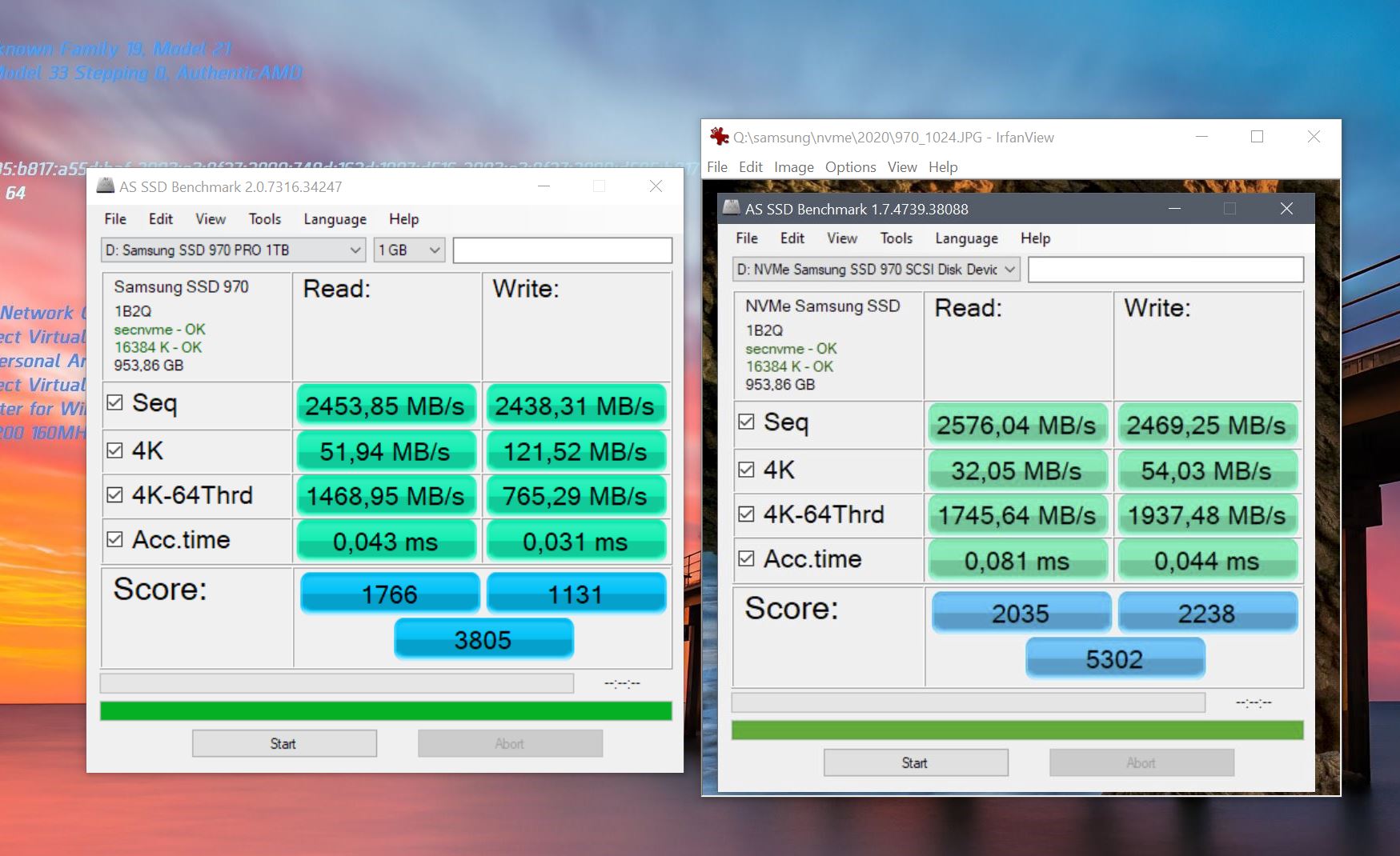Viewport: 1400px width, 856px height.
Task: Click Start button in AS SSD 2.0
Action: (x=284, y=743)
